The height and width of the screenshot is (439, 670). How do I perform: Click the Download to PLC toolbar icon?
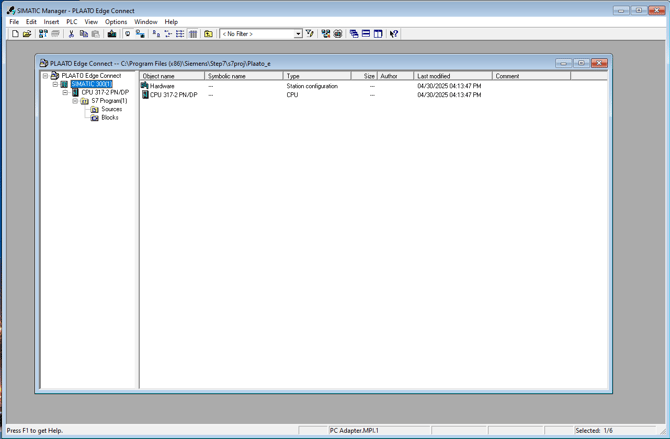point(112,34)
